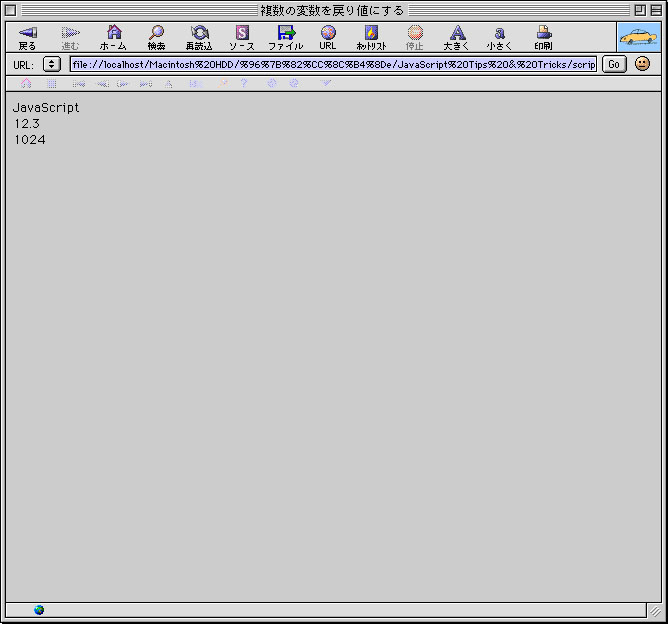Open 検索 (Search) magnifier icon

(156, 32)
